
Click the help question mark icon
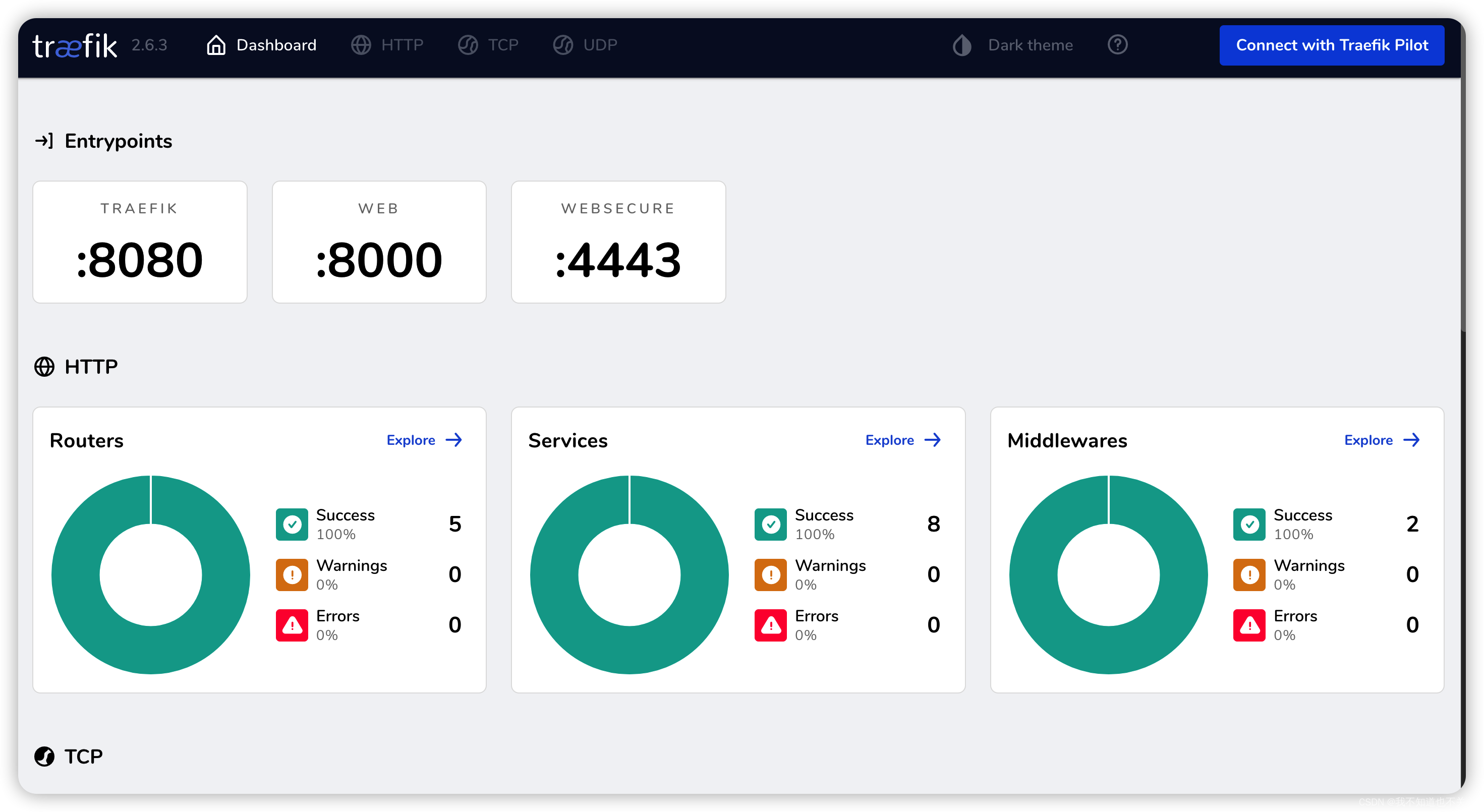coord(1117,45)
